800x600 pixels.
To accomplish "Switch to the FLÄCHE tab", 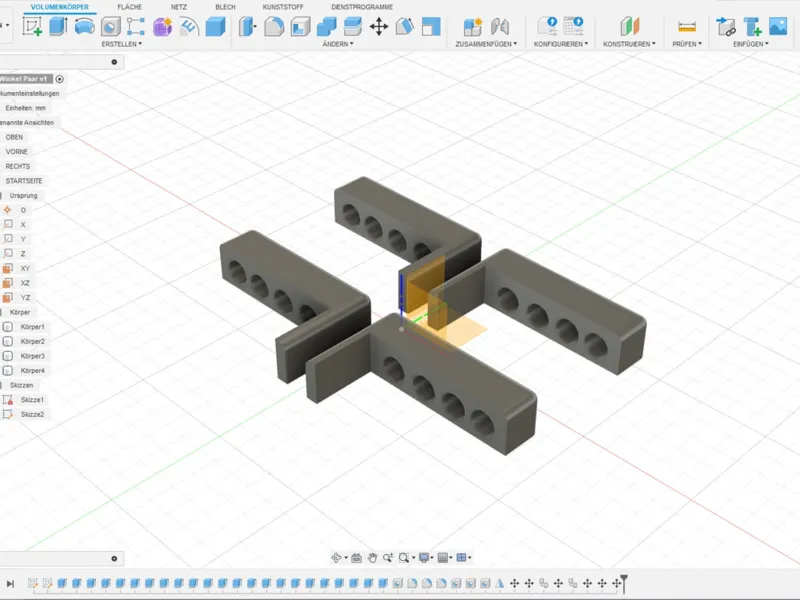I will pos(130,7).
